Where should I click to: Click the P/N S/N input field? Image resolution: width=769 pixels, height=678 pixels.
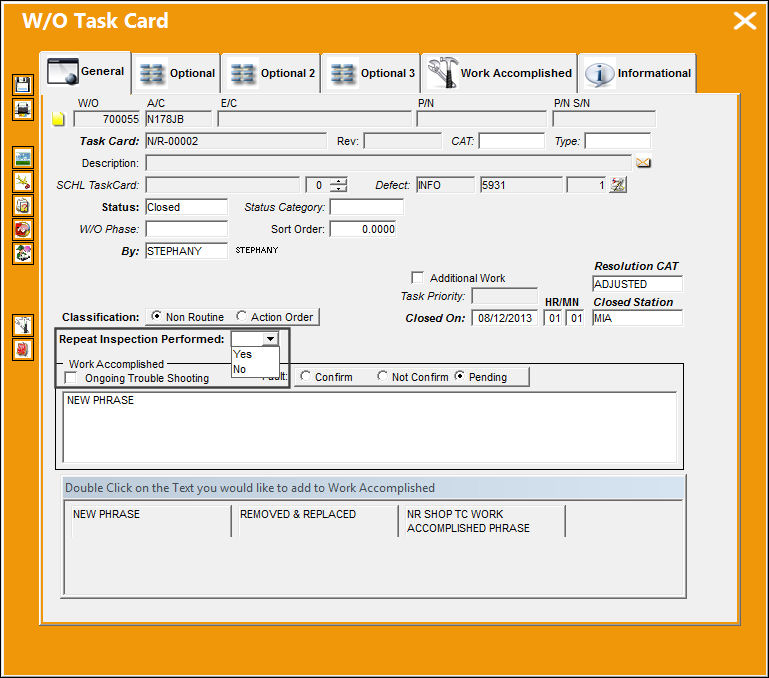coord(604,119)
